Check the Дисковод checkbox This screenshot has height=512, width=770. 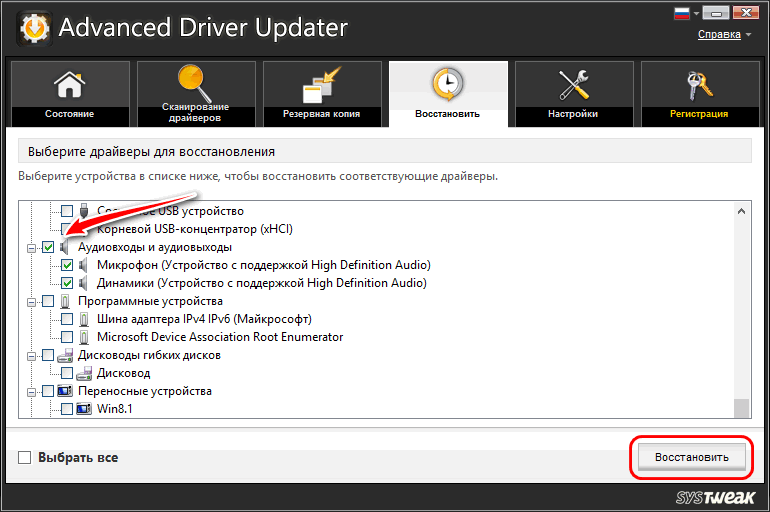tap(67, 373)
